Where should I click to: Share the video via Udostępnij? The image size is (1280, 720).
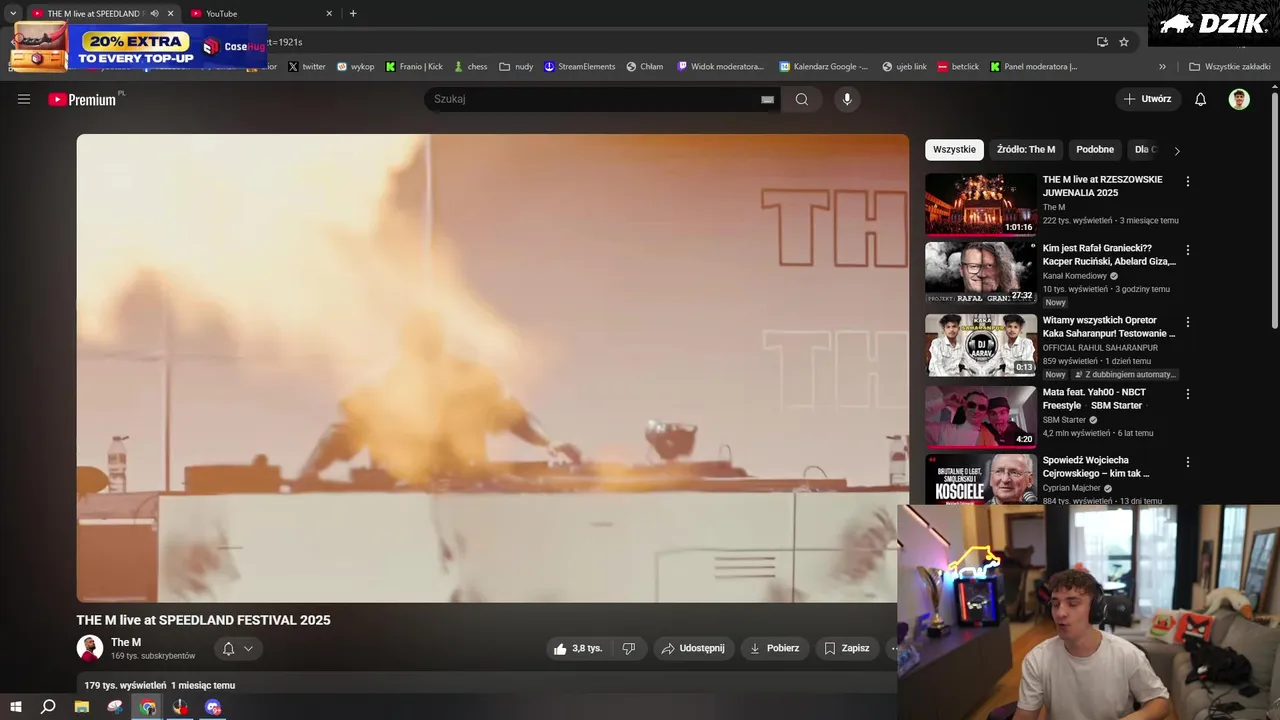[693, 648]
